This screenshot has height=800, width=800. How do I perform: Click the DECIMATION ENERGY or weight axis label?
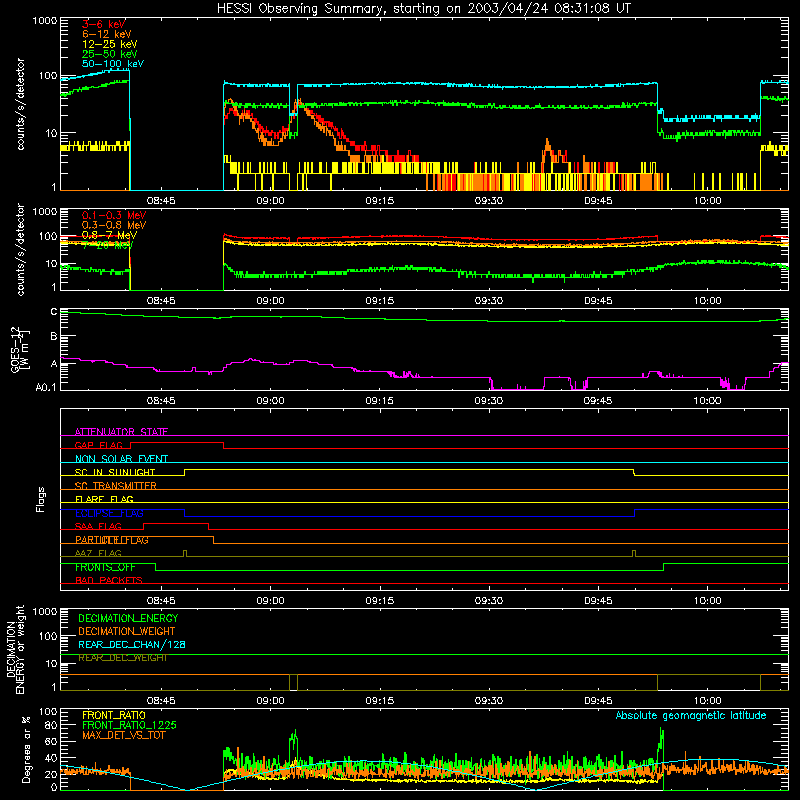click(x=15, y=649)
